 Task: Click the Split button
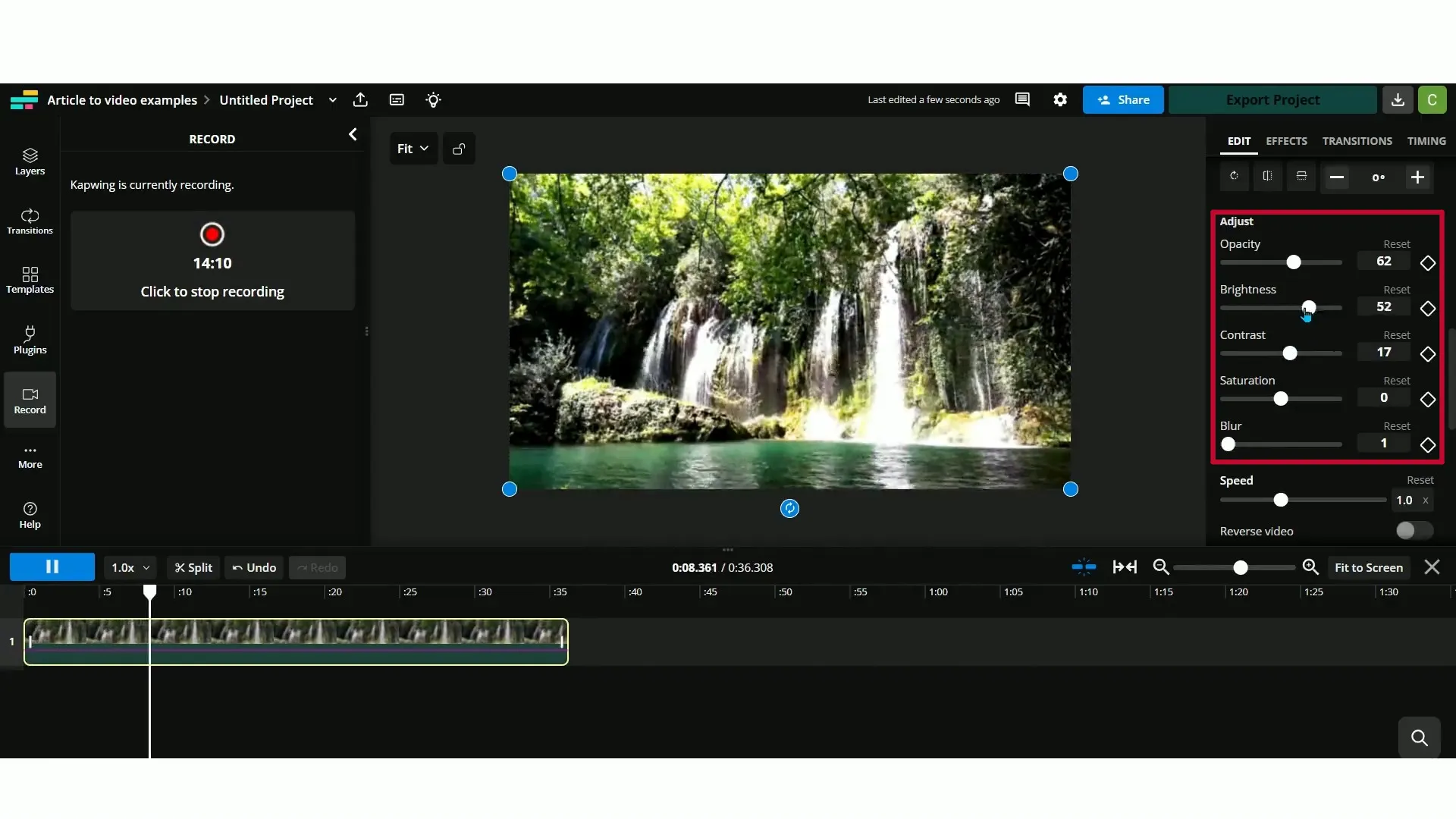[193, 567]
